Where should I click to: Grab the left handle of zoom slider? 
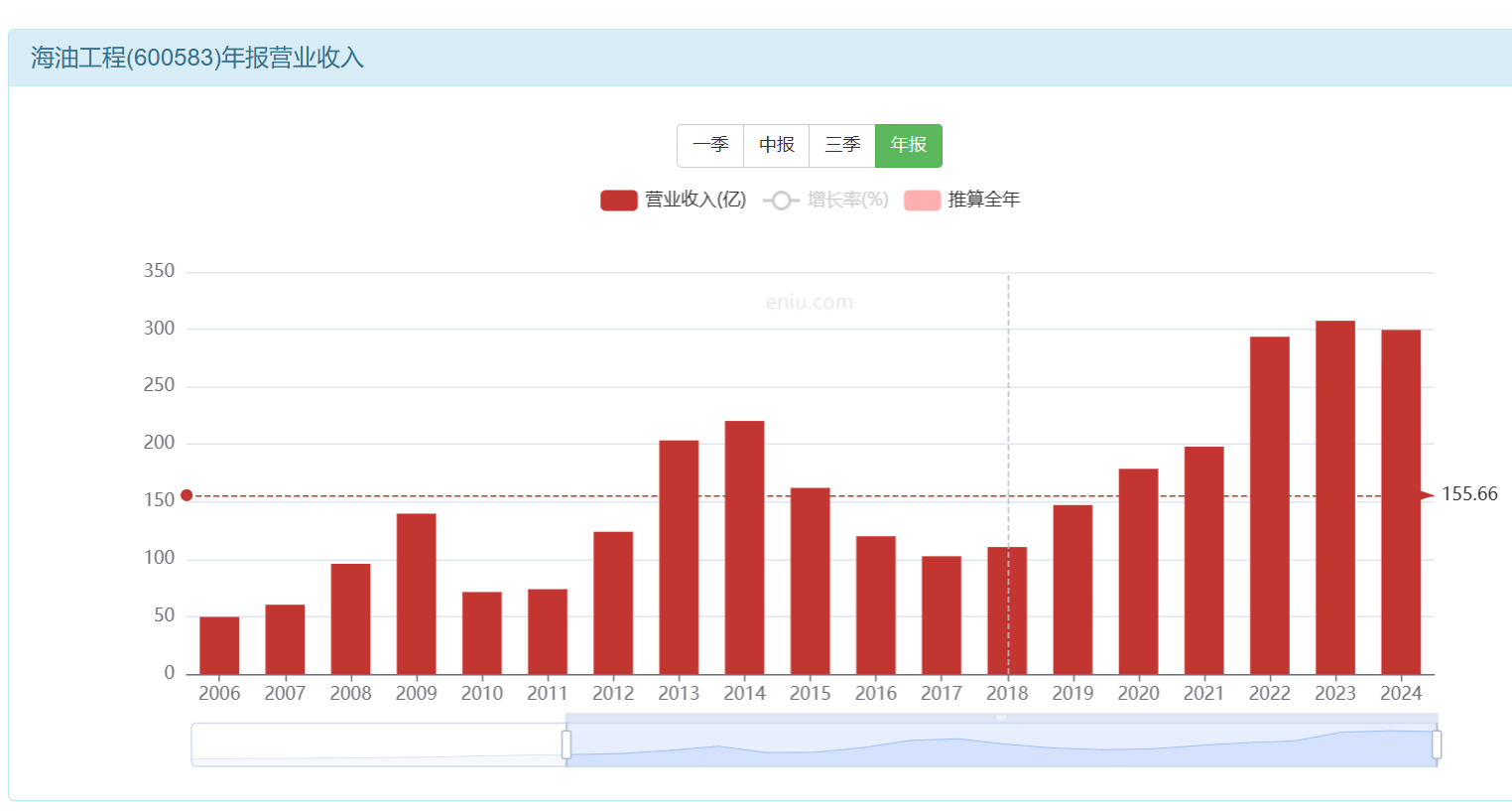click(x=567, y=744)
